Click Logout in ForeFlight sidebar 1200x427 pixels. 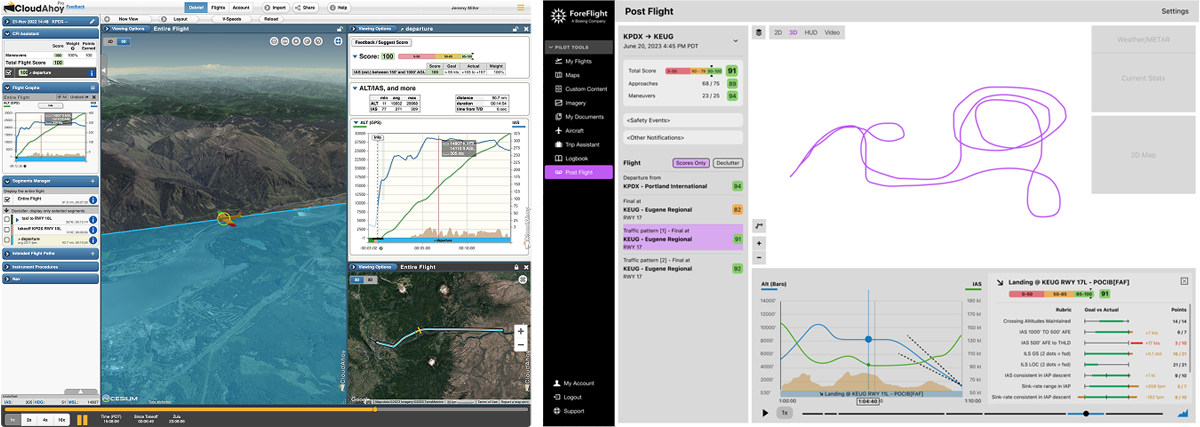[568, 397]
